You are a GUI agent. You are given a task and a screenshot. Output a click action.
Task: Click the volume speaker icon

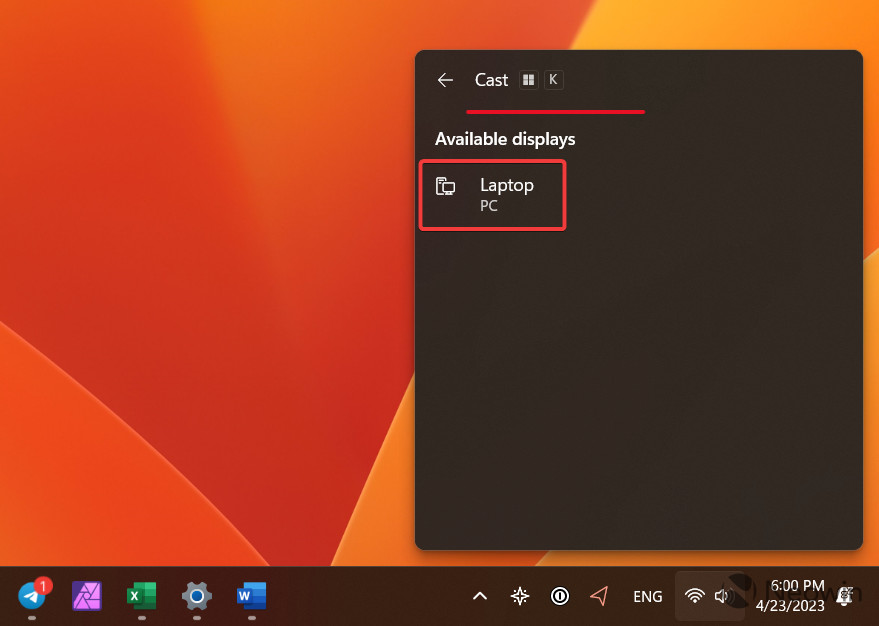tap(723, 597)
